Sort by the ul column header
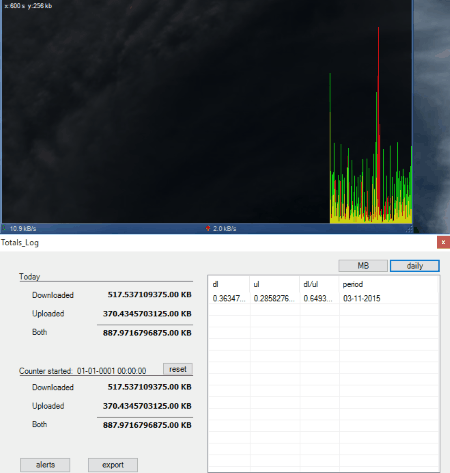Screen dimensions: 450x473 tap(274, 284)
